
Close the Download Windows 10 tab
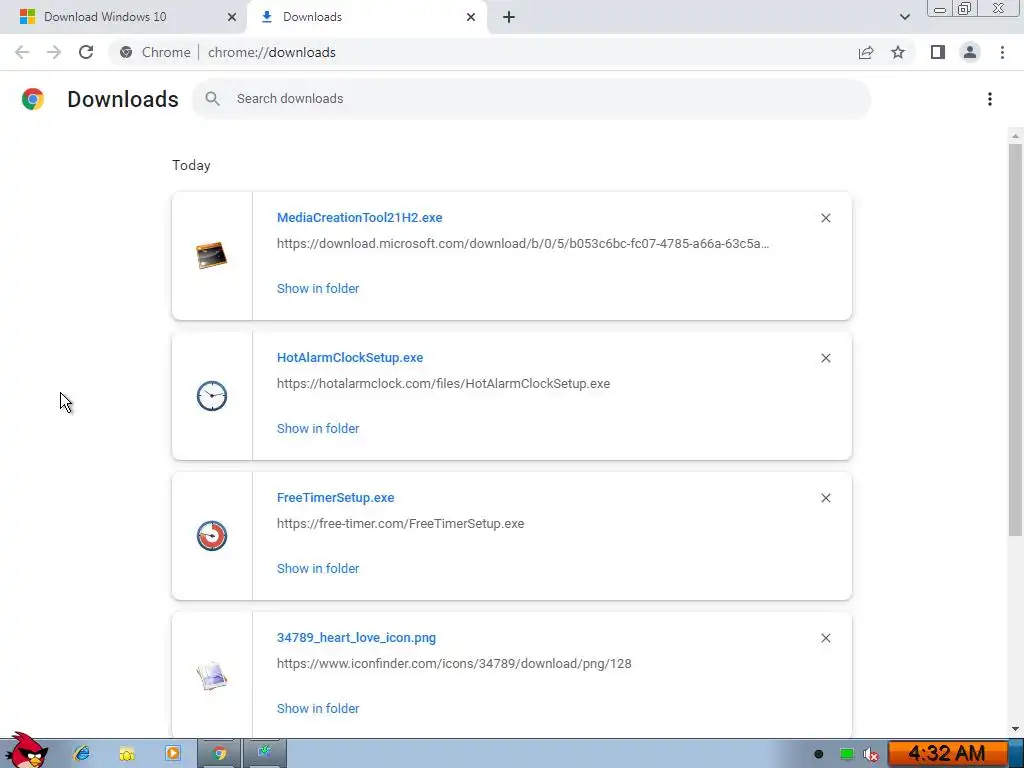pyautogui.click(x=232, y=17)
